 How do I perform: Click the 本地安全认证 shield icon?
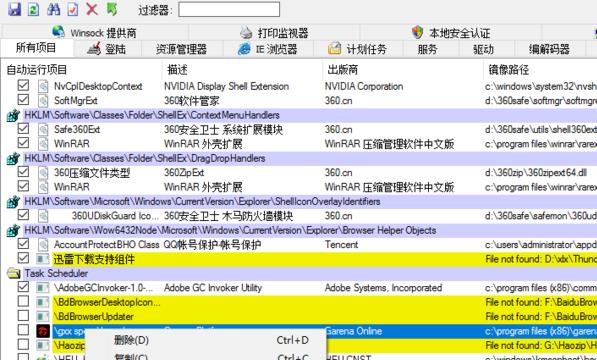tap(417, 32)
